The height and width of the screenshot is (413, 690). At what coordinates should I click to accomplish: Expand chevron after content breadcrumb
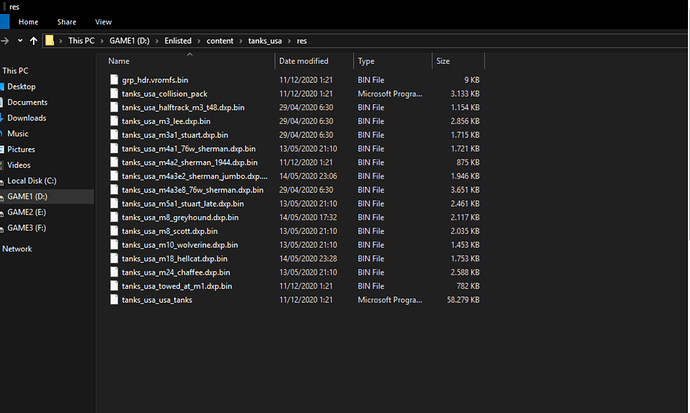click(241, 41)
